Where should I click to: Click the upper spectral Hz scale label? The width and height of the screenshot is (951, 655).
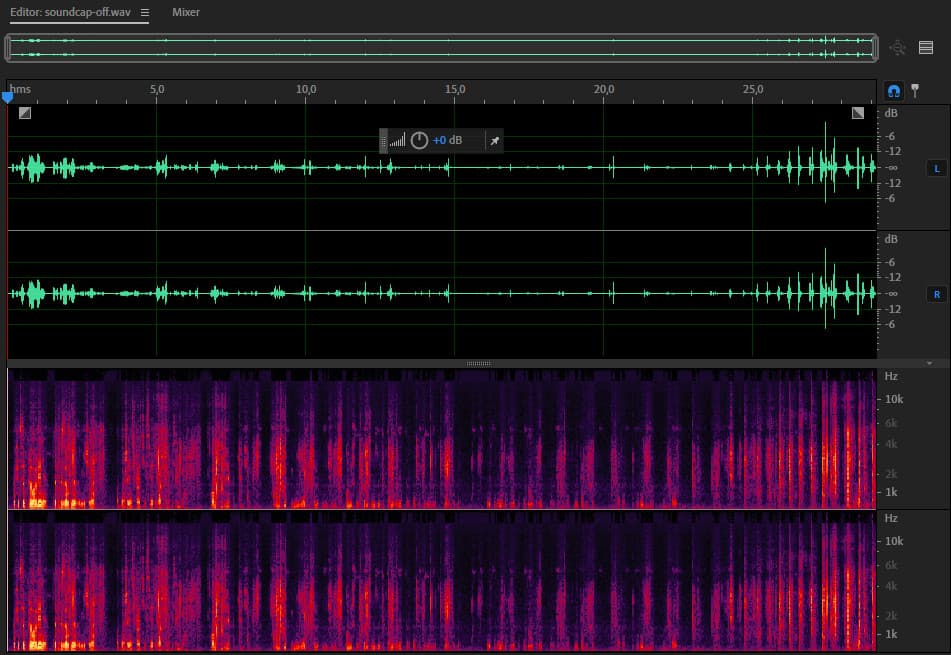pyautogui.click(x=891, y=376)
